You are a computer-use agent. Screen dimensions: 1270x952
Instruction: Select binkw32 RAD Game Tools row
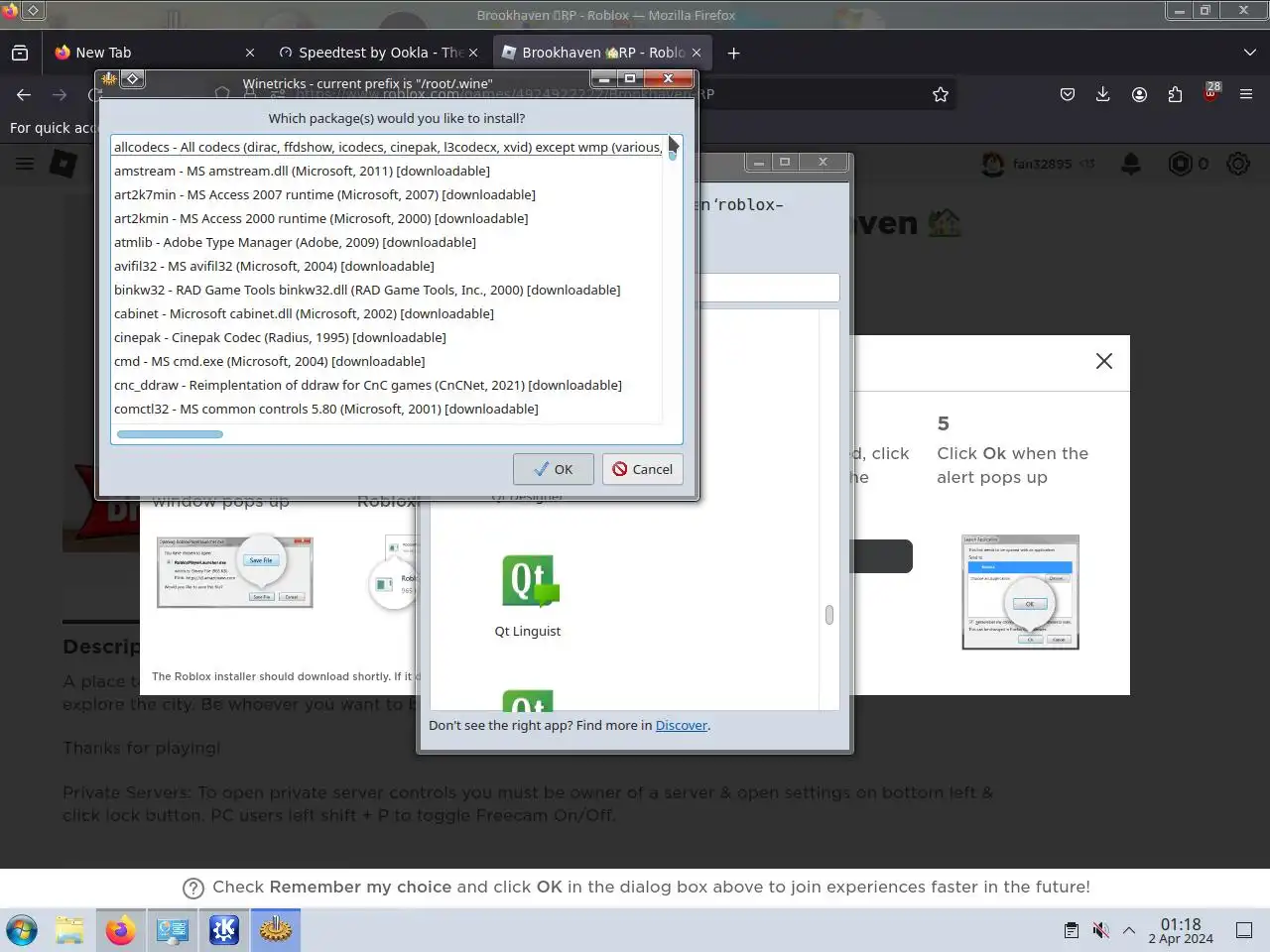(387, 290)
